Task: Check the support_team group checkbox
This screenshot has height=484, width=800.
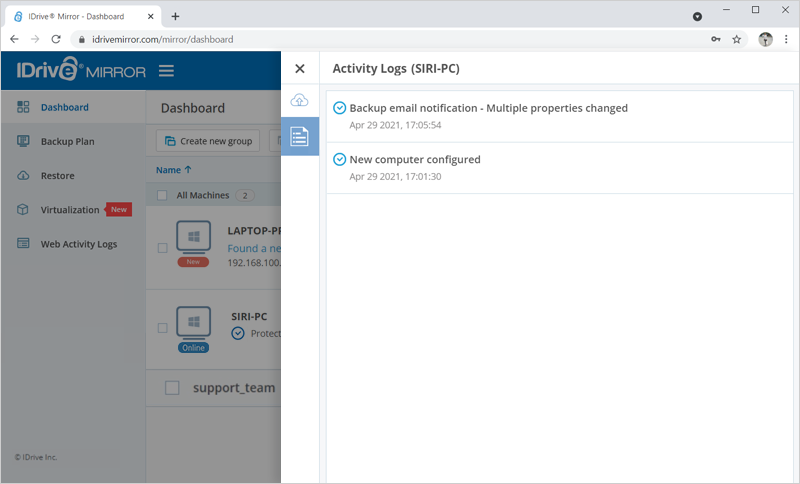Action: pyautogui.click(x=172, y=388)
